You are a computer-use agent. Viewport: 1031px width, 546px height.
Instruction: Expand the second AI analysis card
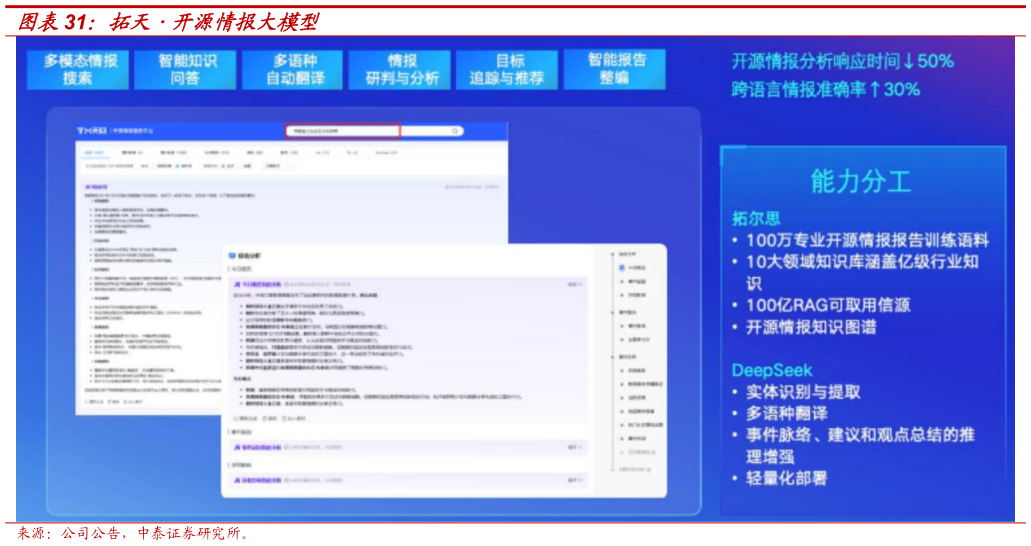(575, 447)
